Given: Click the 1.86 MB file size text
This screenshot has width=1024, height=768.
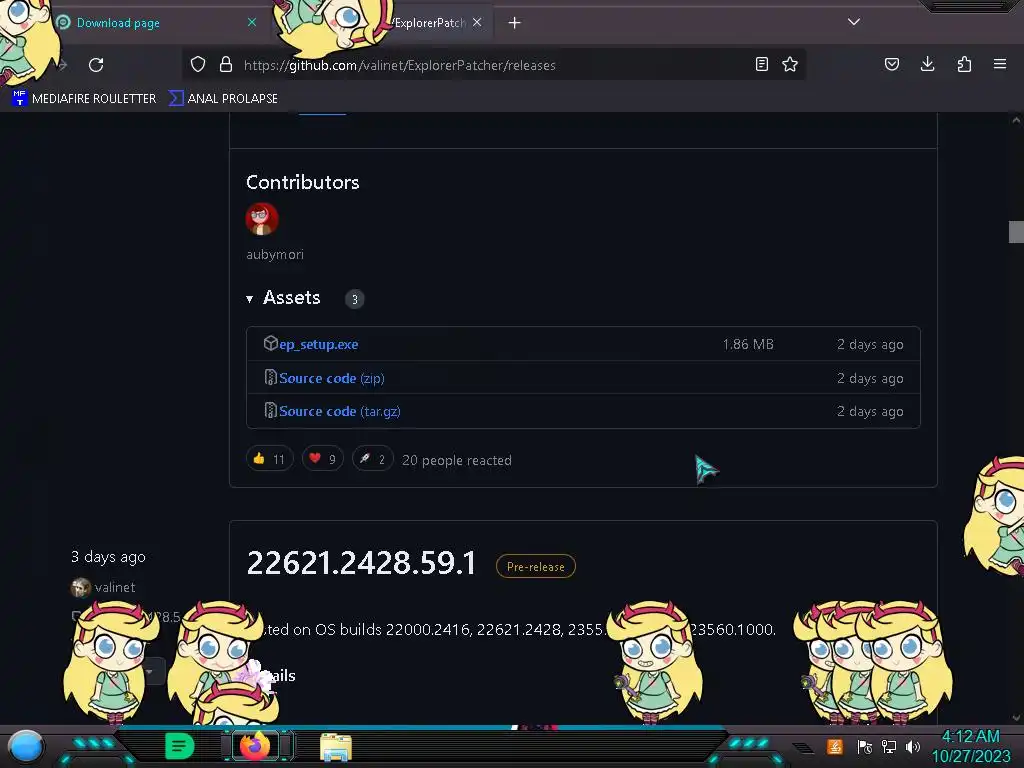Looking at the screenshot, I should [x=748, y=344].
